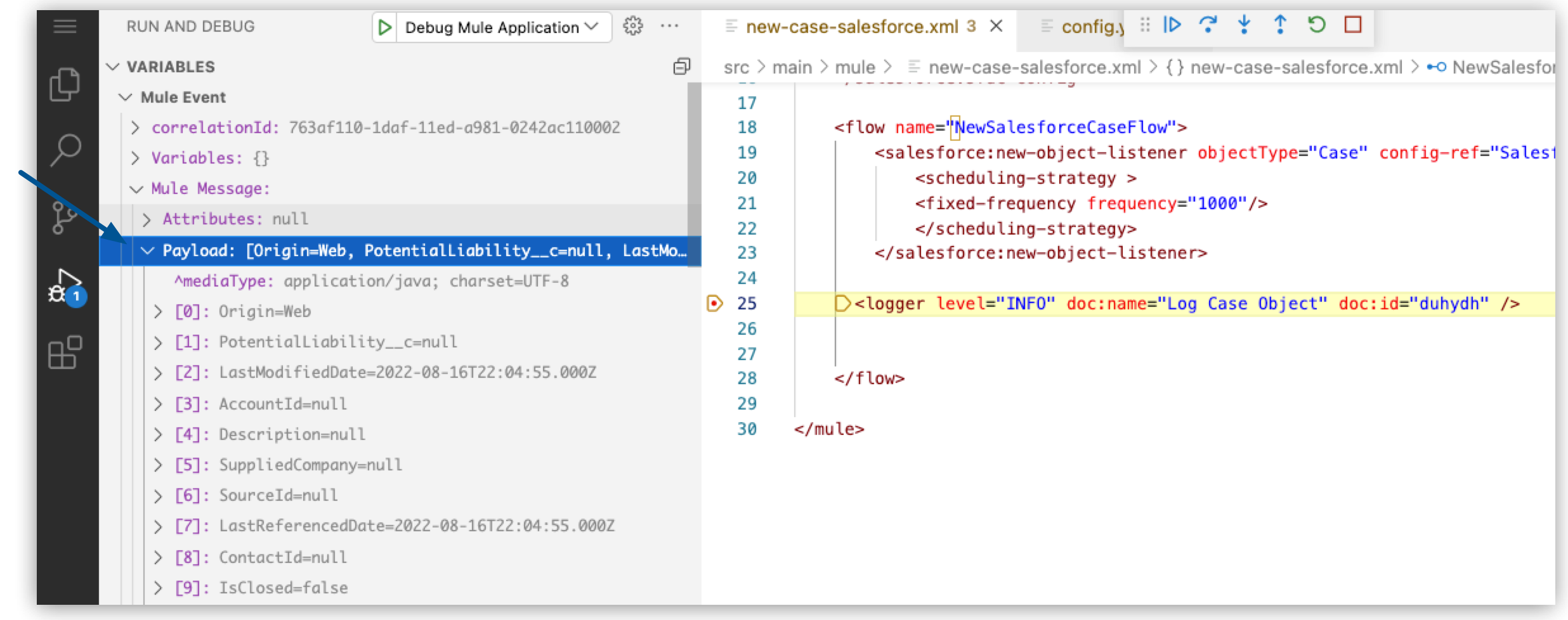This screenshot has height=620, width=1568.
Task: Continue execution in the debug toolbar
Action: 1173,25
